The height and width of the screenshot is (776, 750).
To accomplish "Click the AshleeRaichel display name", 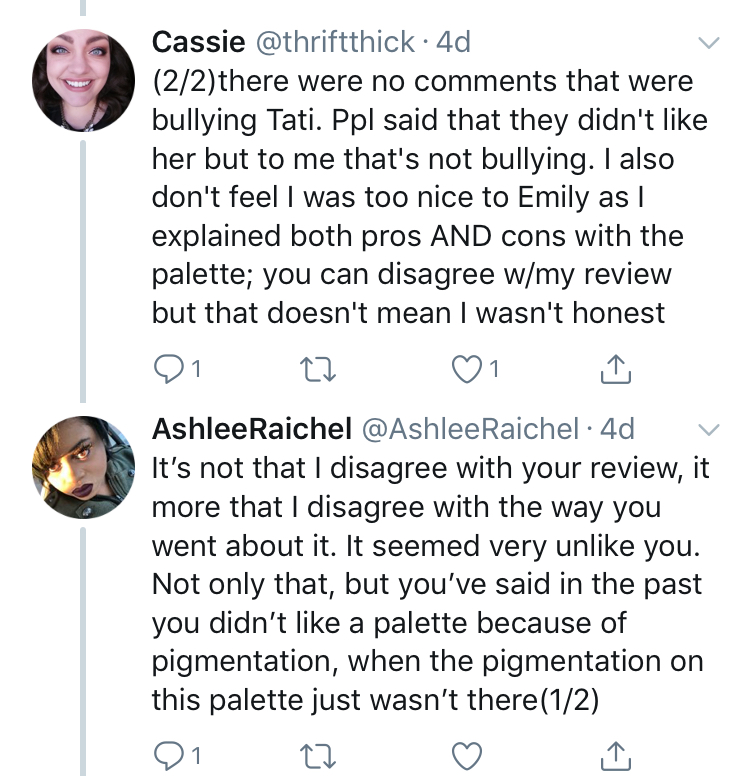I will tap(250, 429).
